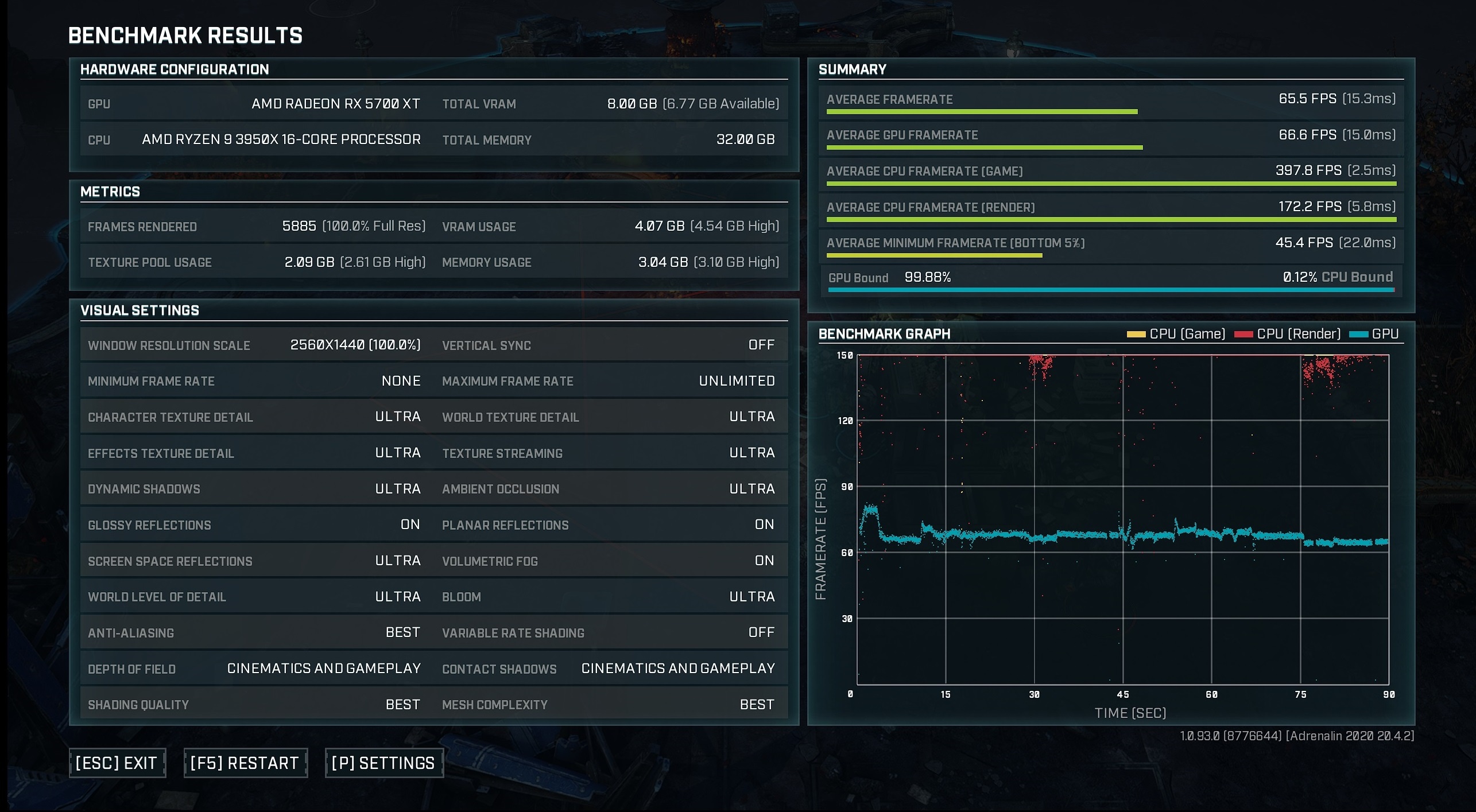Click the Total VRAM value 8.00 GB
The width and height of the screenshot is (1476, 812).
tap(632, 104)
